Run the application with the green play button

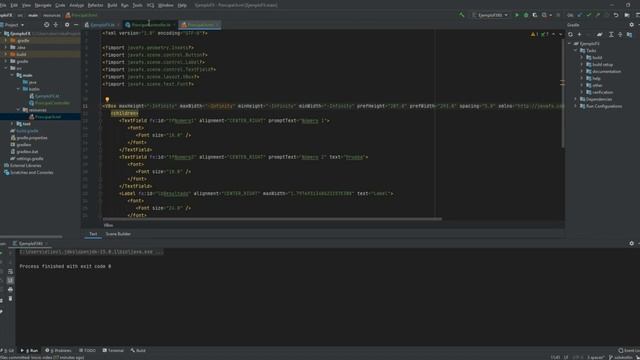[x=517, y=15]
